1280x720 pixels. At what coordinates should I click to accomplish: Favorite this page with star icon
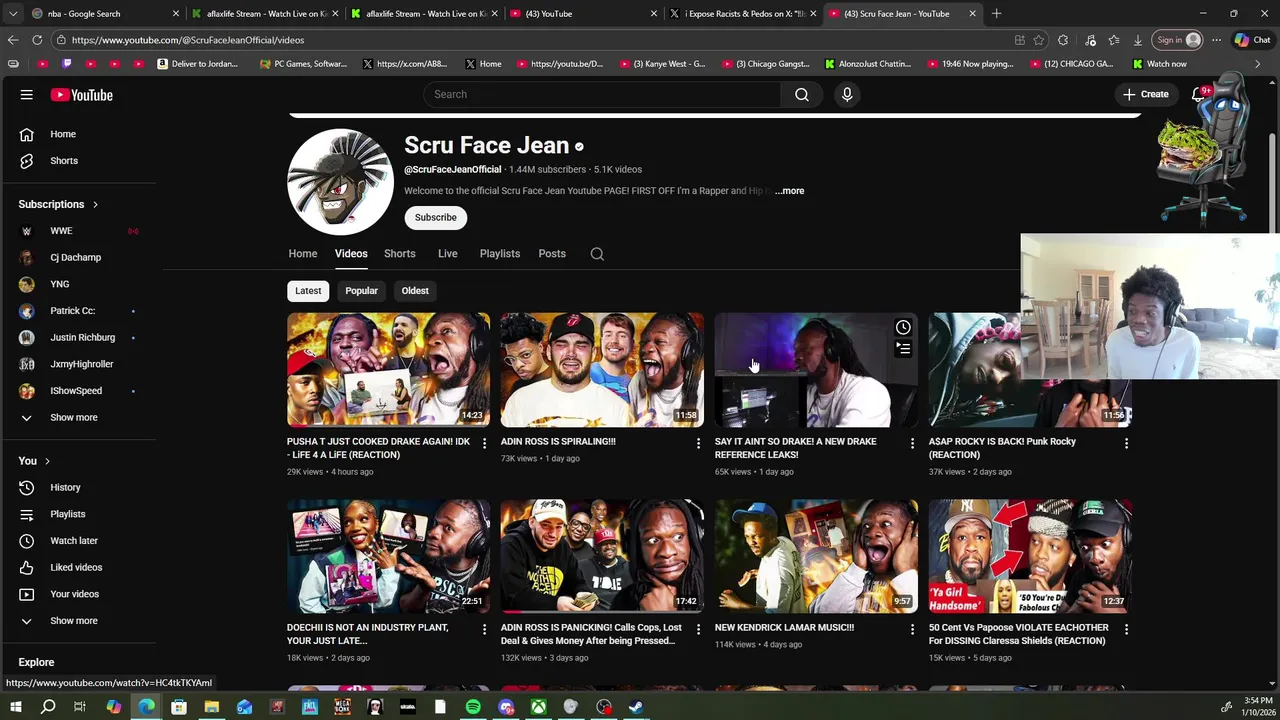[1039, 40]
